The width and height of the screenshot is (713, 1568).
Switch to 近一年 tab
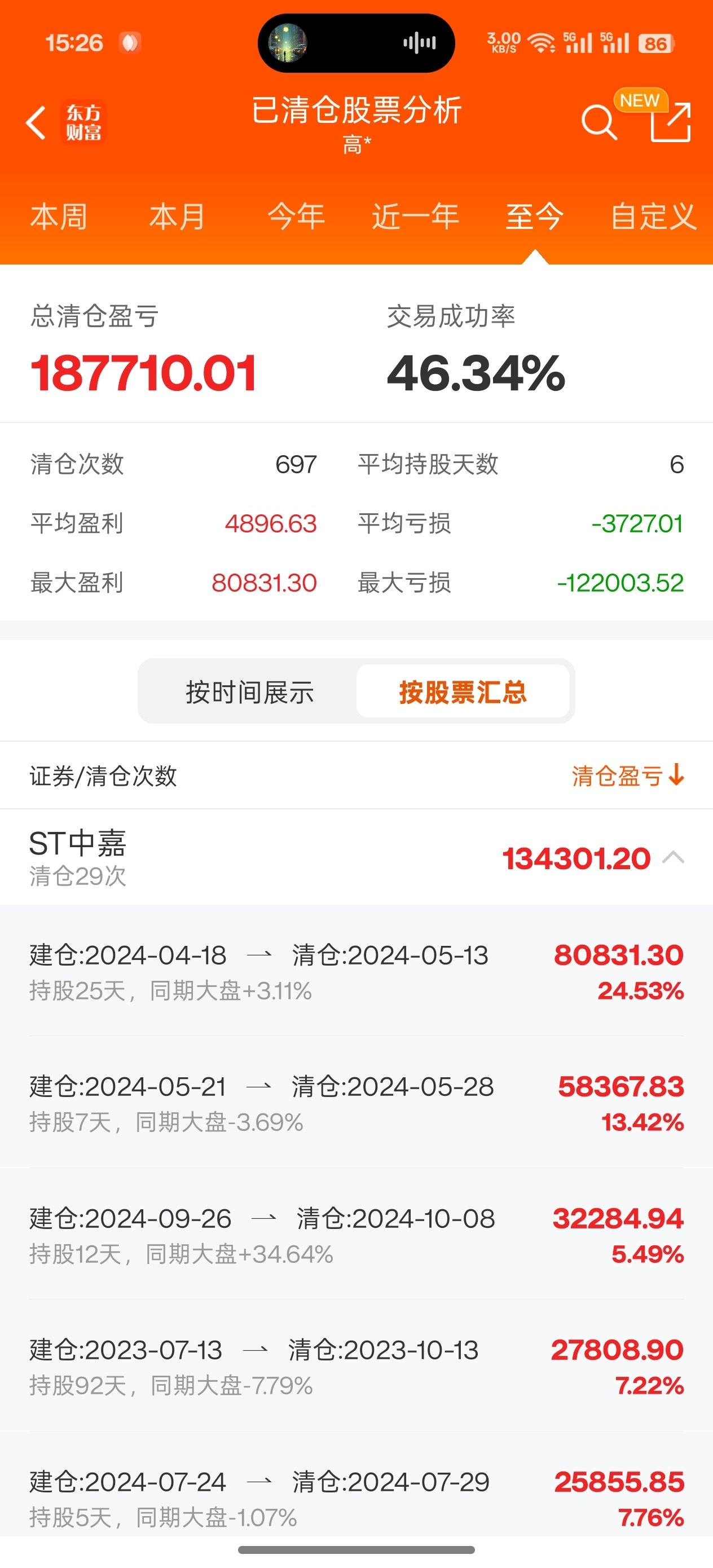(x=415, y=217)
